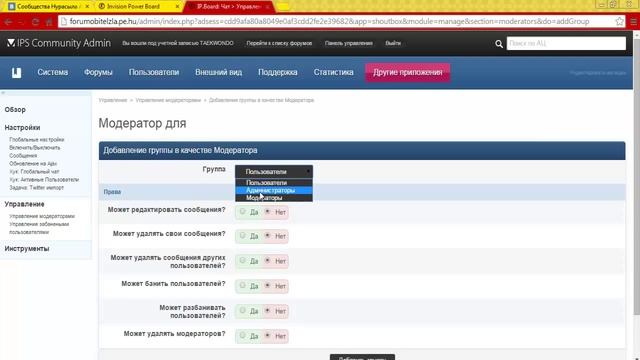Select Нет for удалять сообщения других пользователей
This screenshot has width=640, height=360.
click(268, 260)
